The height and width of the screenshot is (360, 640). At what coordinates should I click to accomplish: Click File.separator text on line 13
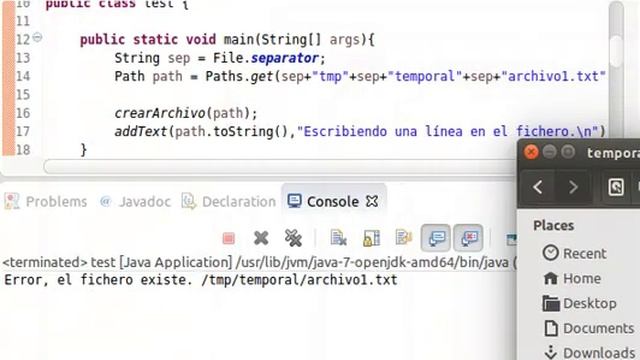click(265, 58)
